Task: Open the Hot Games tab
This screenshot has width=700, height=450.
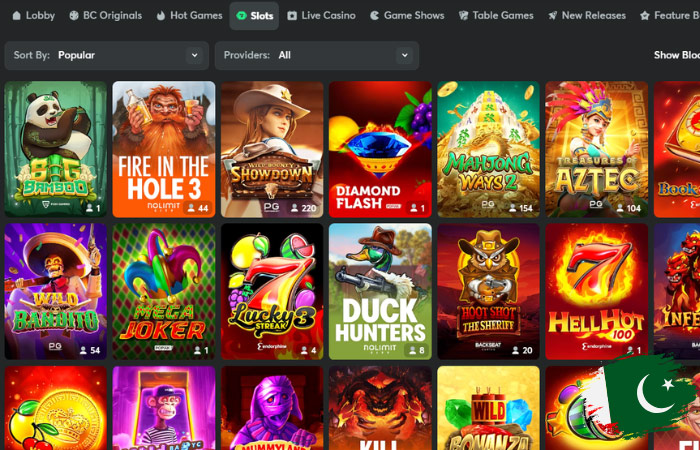Action: click(189, 16)
